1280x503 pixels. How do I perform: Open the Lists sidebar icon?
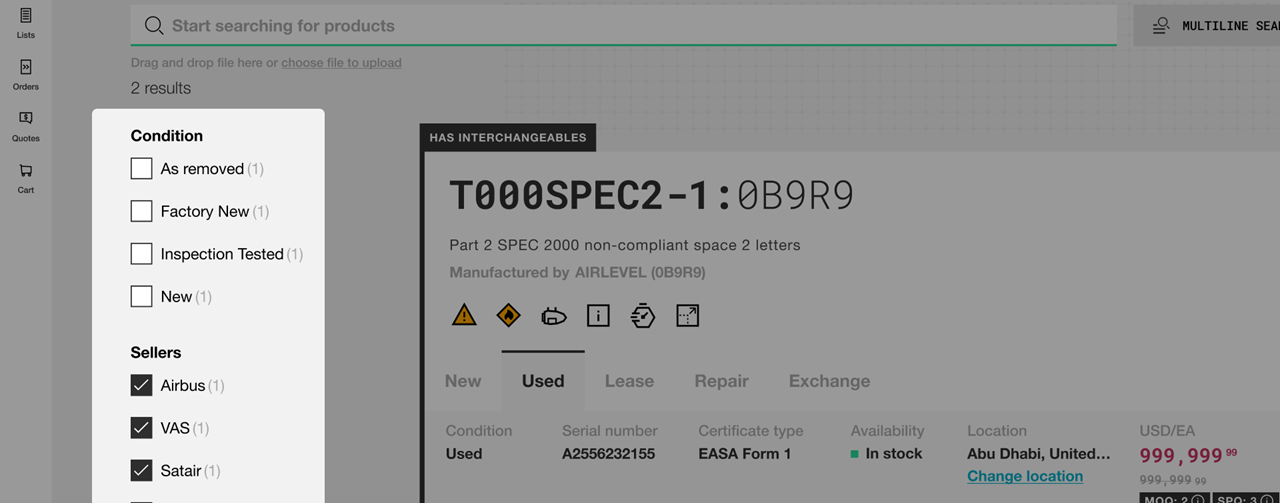tap(26, 23)
